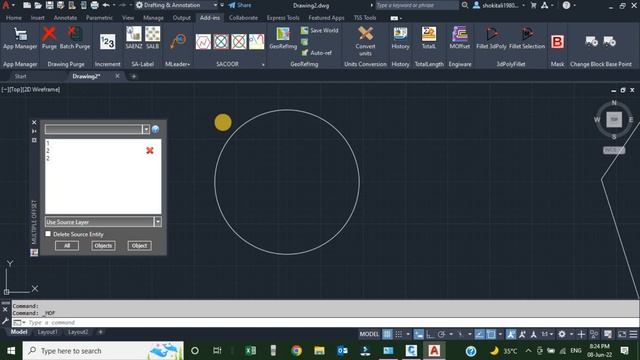Image resolution: width=640 pixels, height=360 pixels.
Task: Open Excel from the Windows taskbar
Action: point(251,351)
